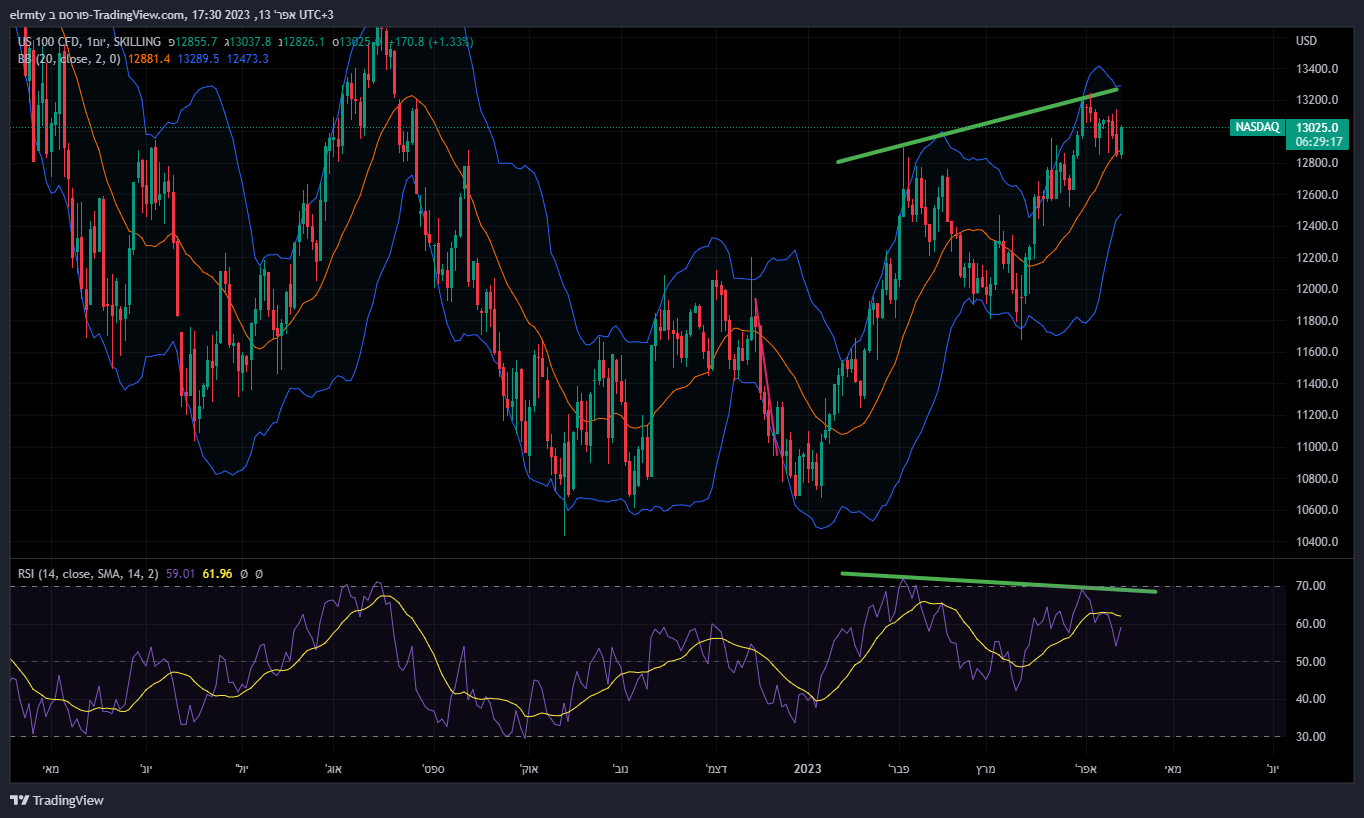Click the yellow RSI moving average value 61.96

pos(217,574)
